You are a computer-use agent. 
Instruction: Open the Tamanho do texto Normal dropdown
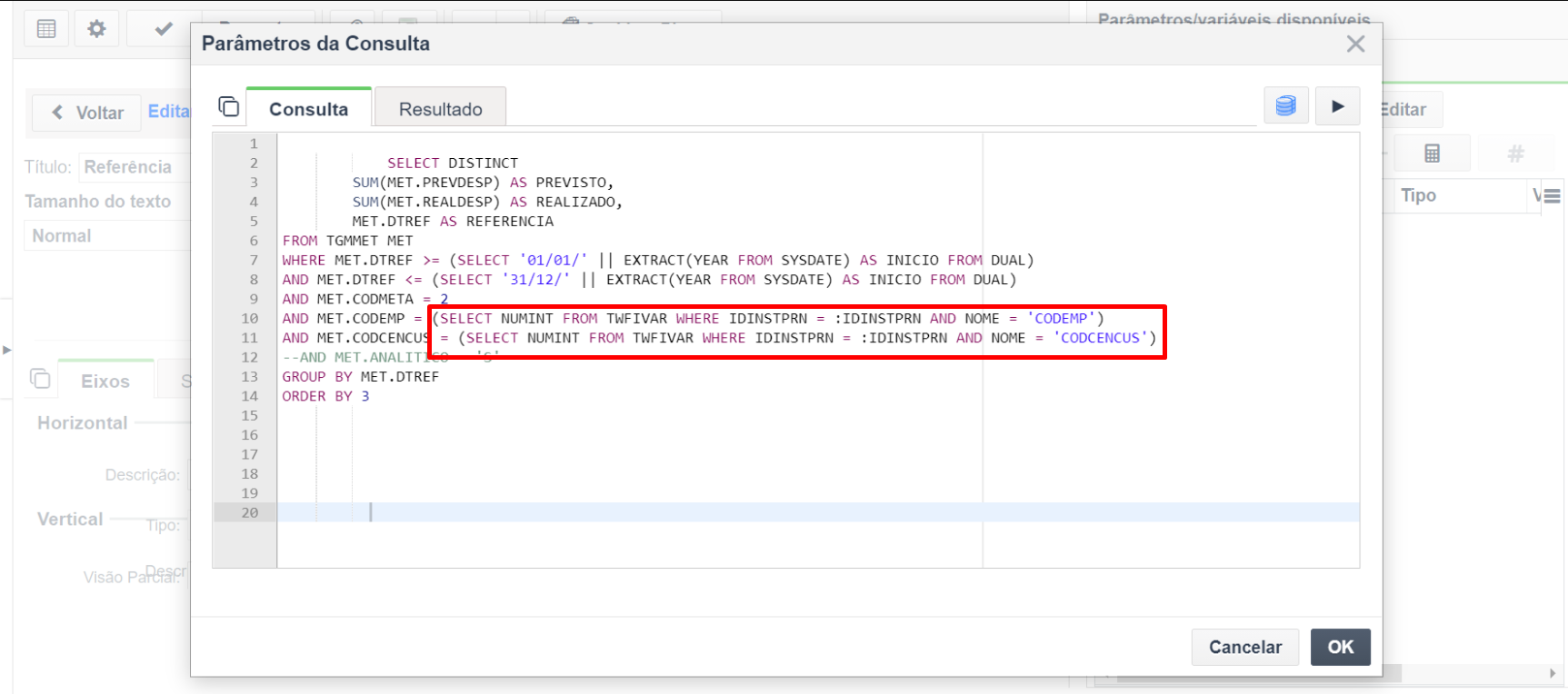(107, 235)
